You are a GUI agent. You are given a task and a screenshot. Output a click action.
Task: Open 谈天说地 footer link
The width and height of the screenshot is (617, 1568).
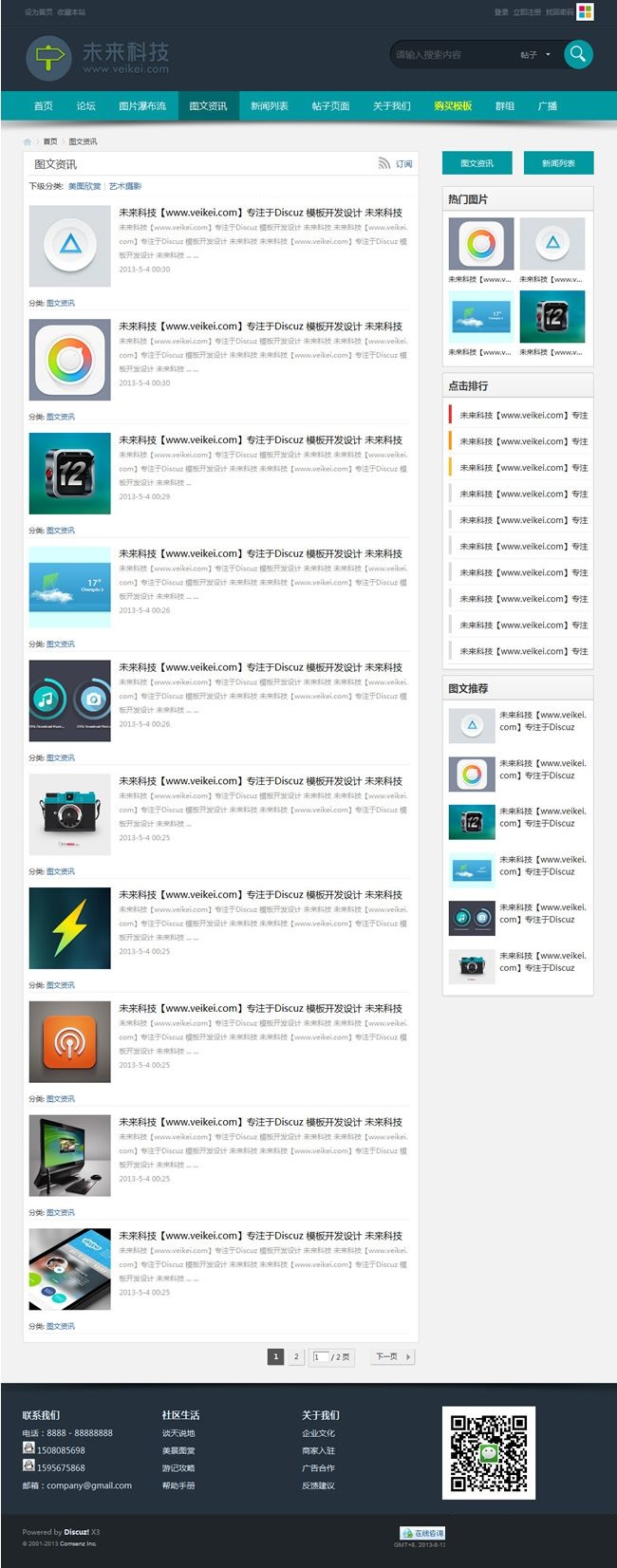tap(178, 1433)
